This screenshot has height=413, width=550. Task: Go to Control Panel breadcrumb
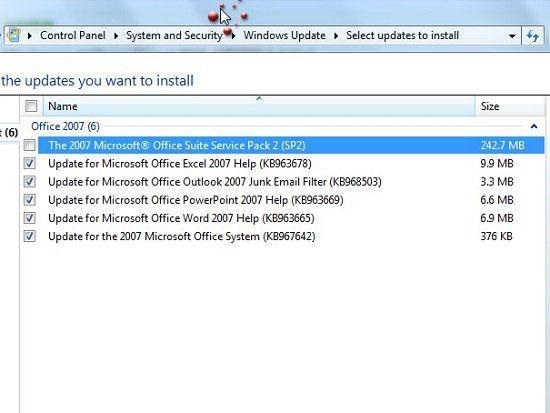[73, 35]
